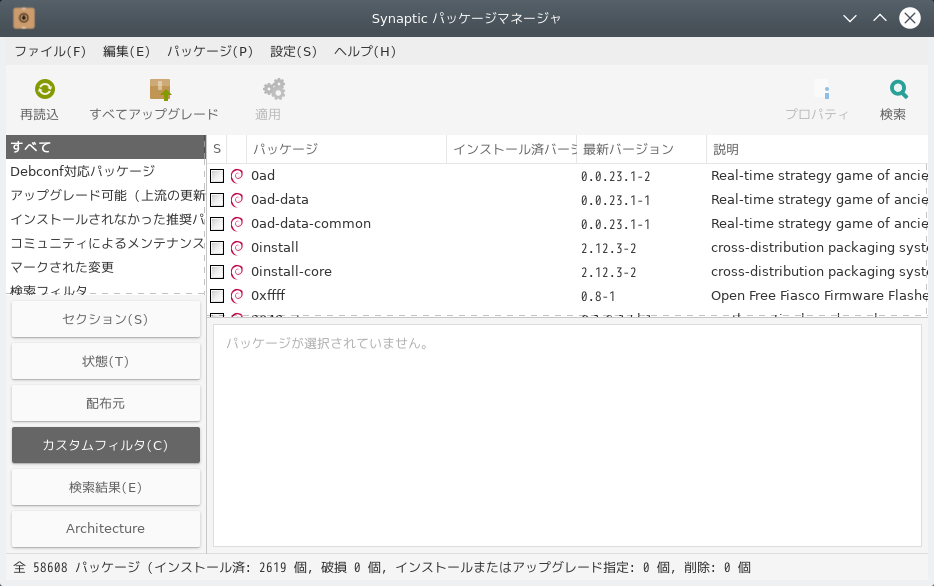934x586 pixels.
Task: Toggle status checkbox for 0xffff
Action: (217, 295)
